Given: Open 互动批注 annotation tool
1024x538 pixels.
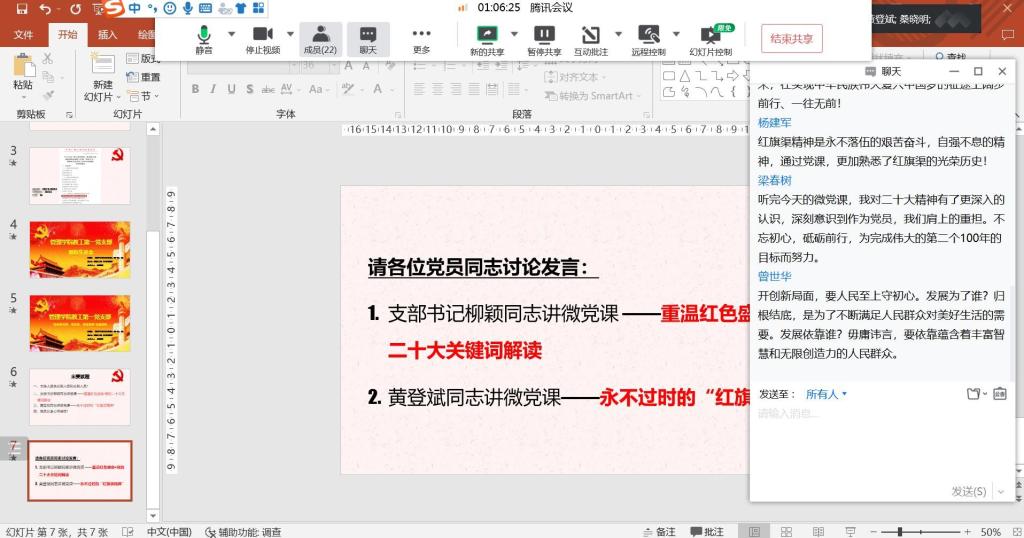Looking at the screenshot, I should 591,39.
